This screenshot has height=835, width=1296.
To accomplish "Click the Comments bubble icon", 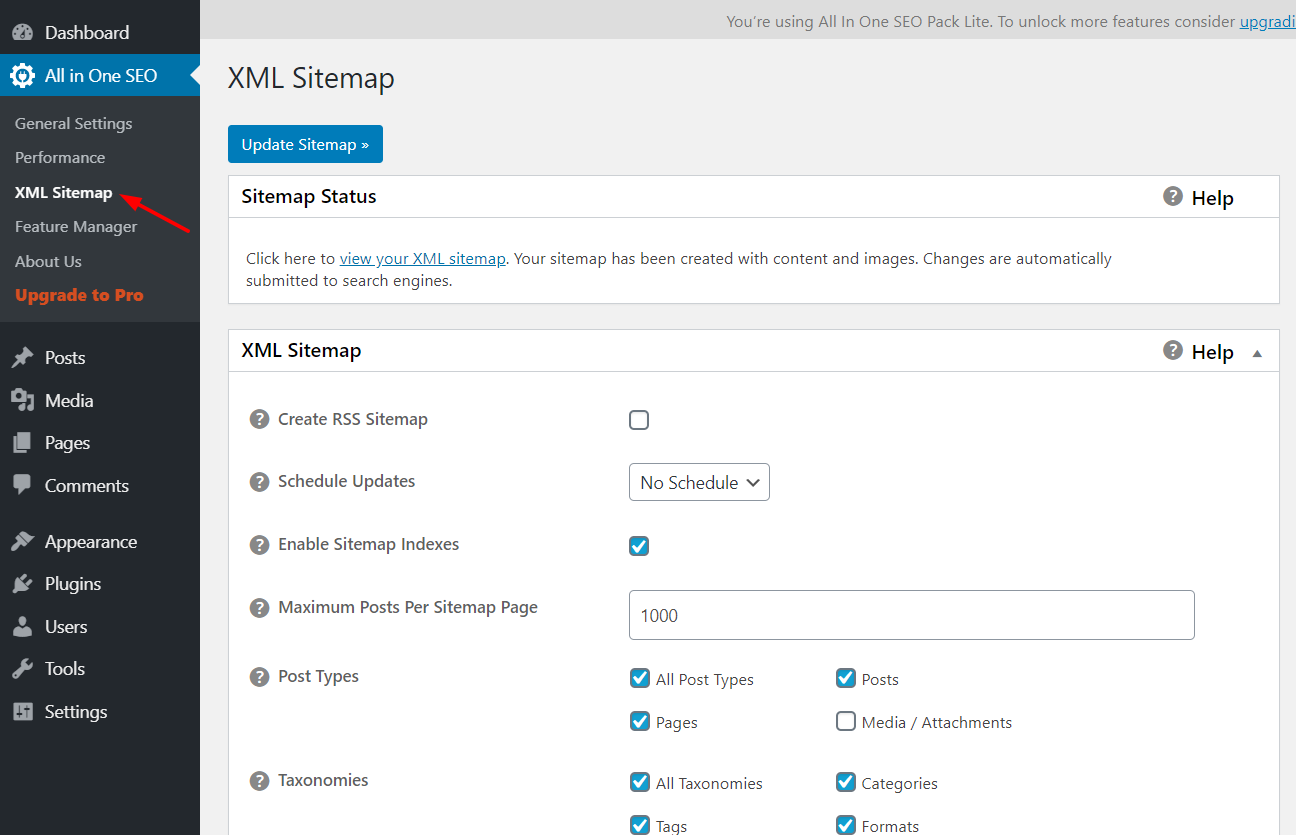I will (x=22, y=485).
